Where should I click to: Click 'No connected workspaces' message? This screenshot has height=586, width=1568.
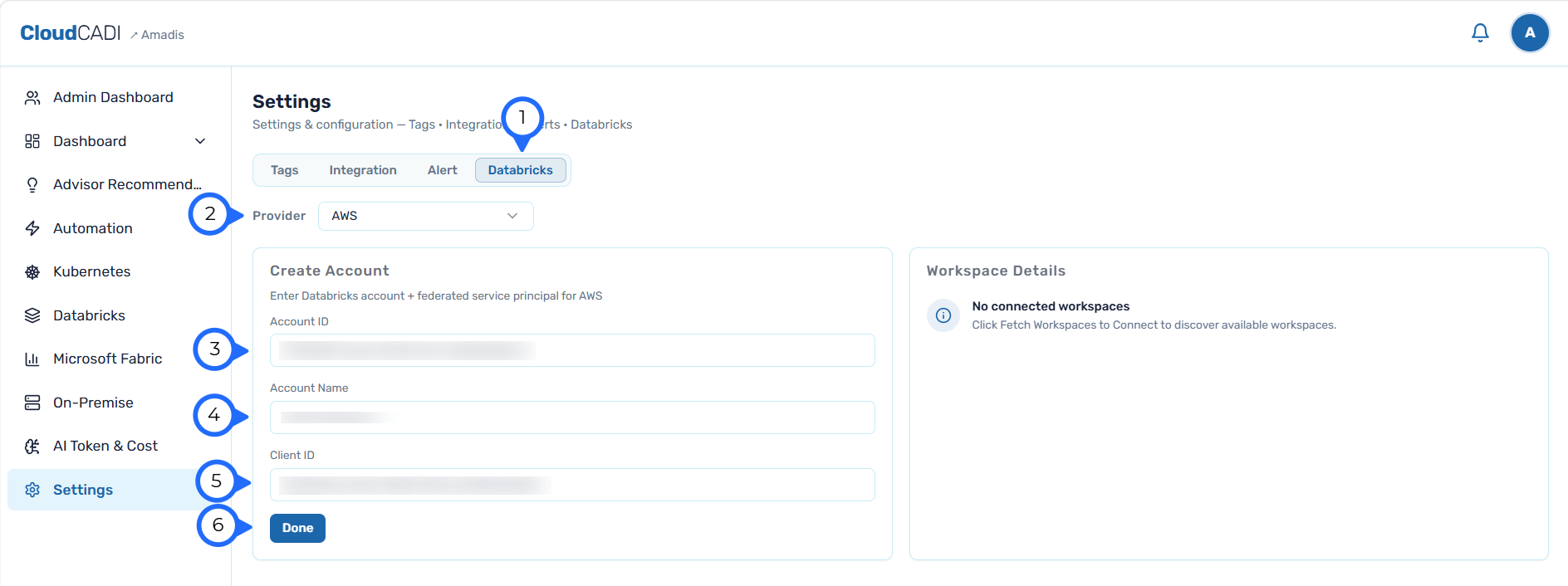(1051, 306)
